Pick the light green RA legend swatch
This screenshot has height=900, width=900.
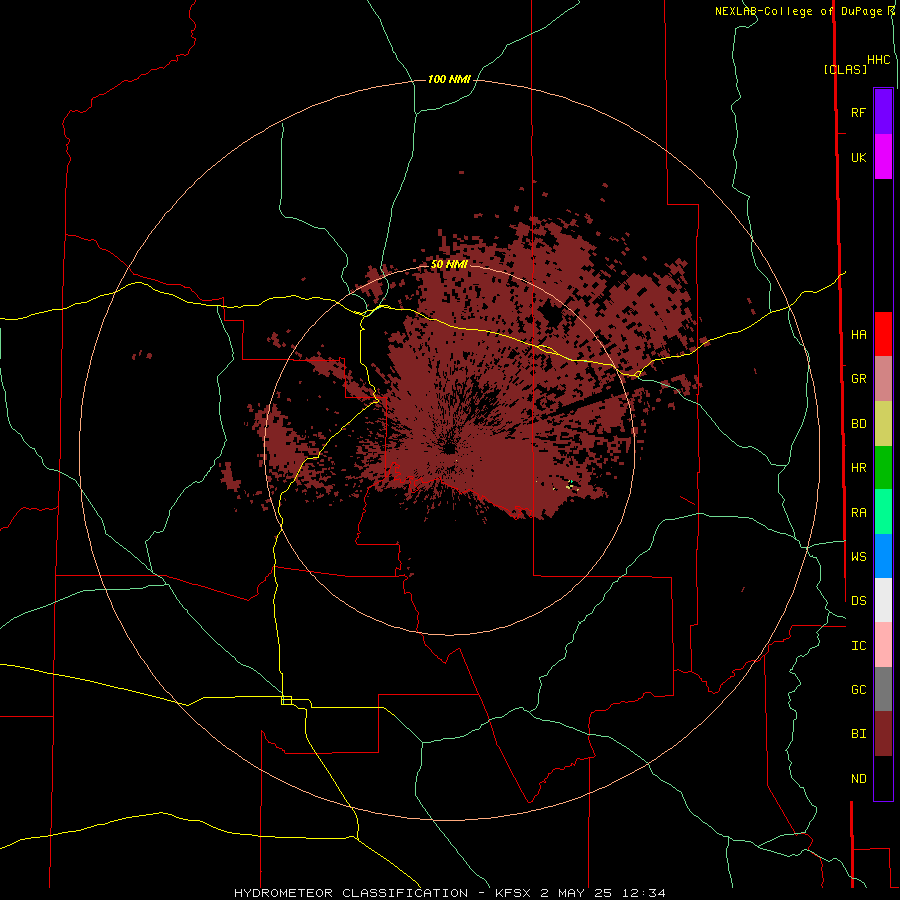pos(883,512)
